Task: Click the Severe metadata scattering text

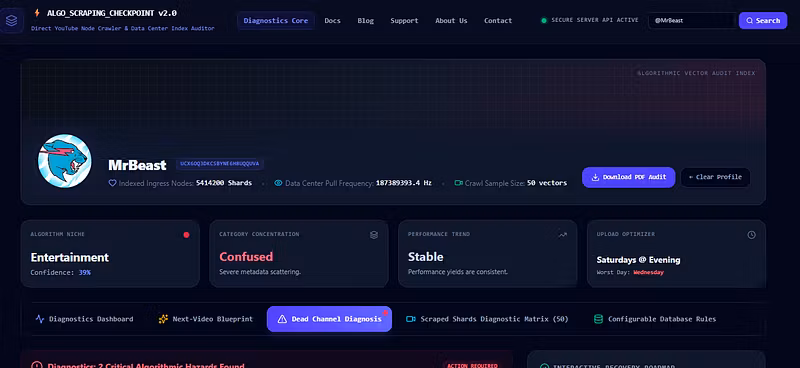Action: [x=260, y=272]
